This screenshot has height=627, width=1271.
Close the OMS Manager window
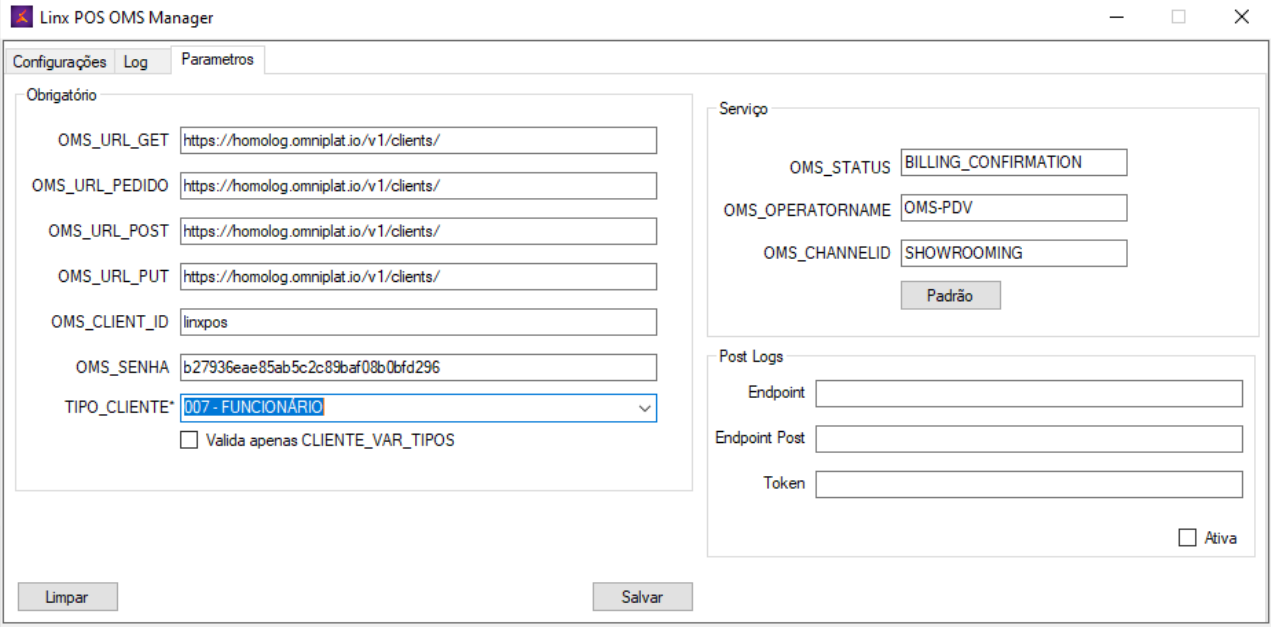pyautogui.click(x=1241, y=17)
